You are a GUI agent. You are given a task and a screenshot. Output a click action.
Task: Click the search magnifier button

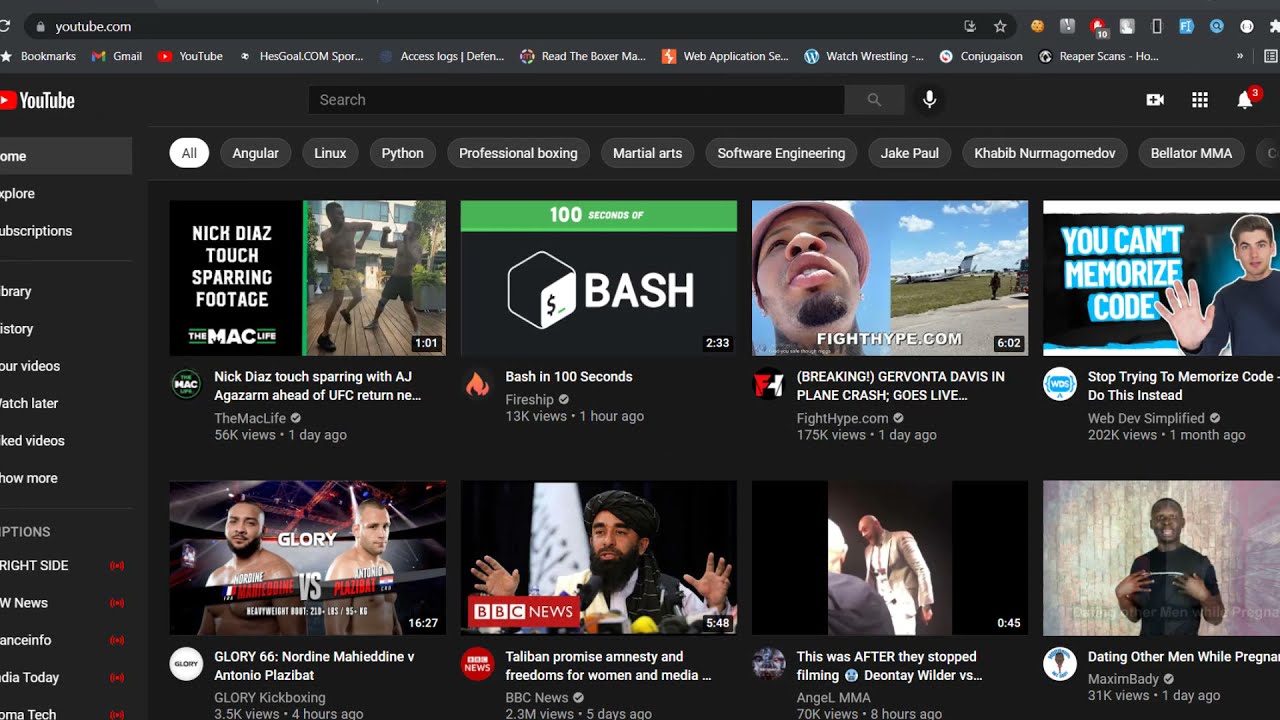[874, 100]
